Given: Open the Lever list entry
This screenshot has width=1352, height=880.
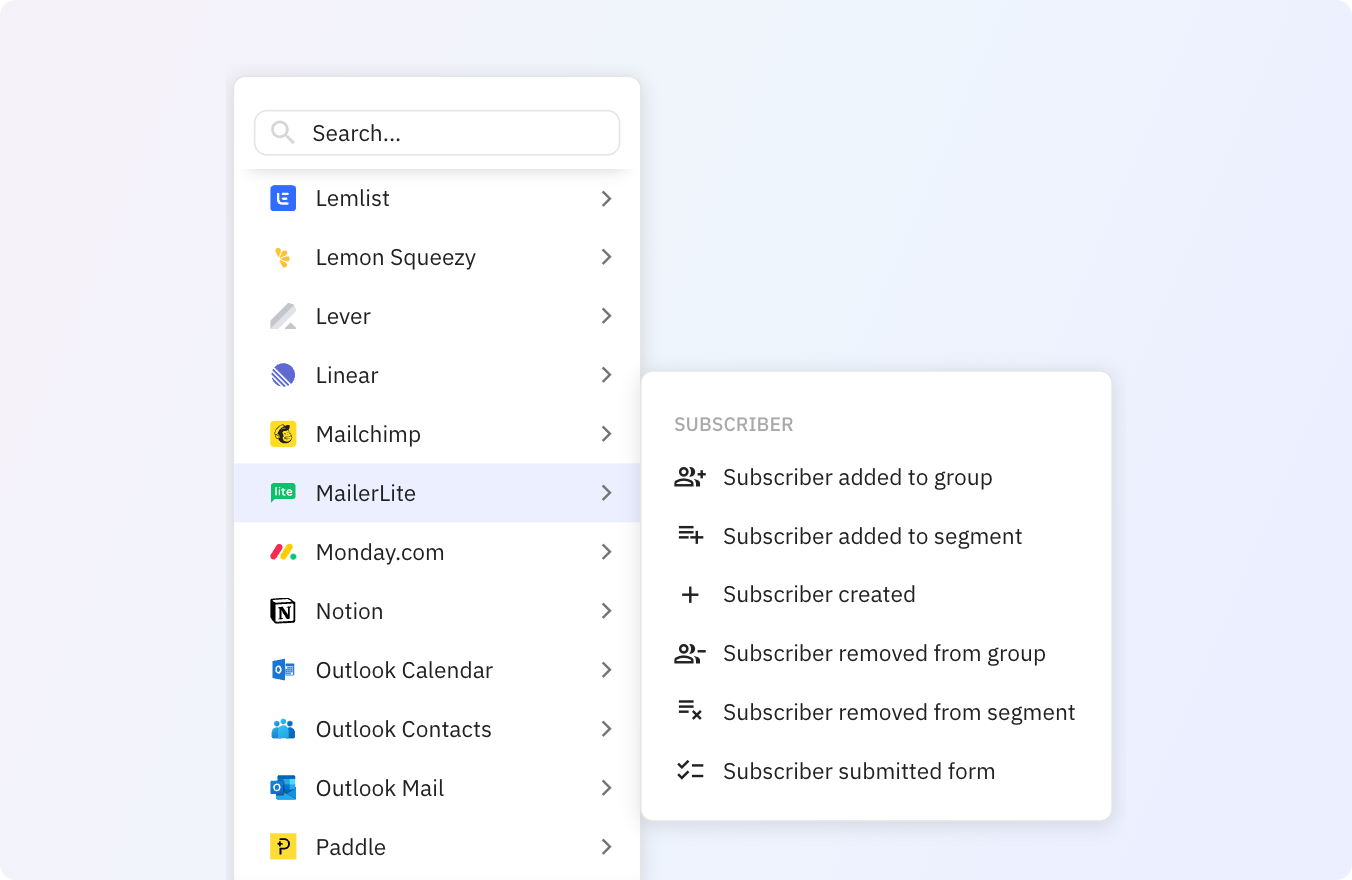Looking at the screenshot, I should 437,316.
